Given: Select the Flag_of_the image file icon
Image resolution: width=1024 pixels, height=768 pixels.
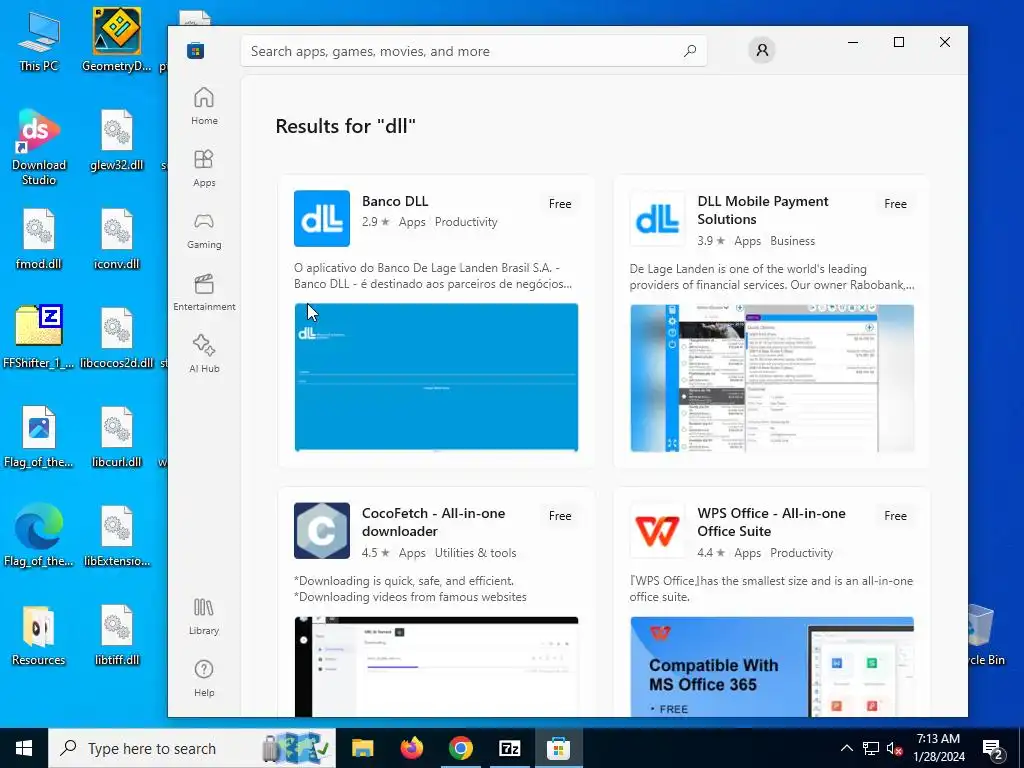Looking at the screenshot, I should click(39, 438).
